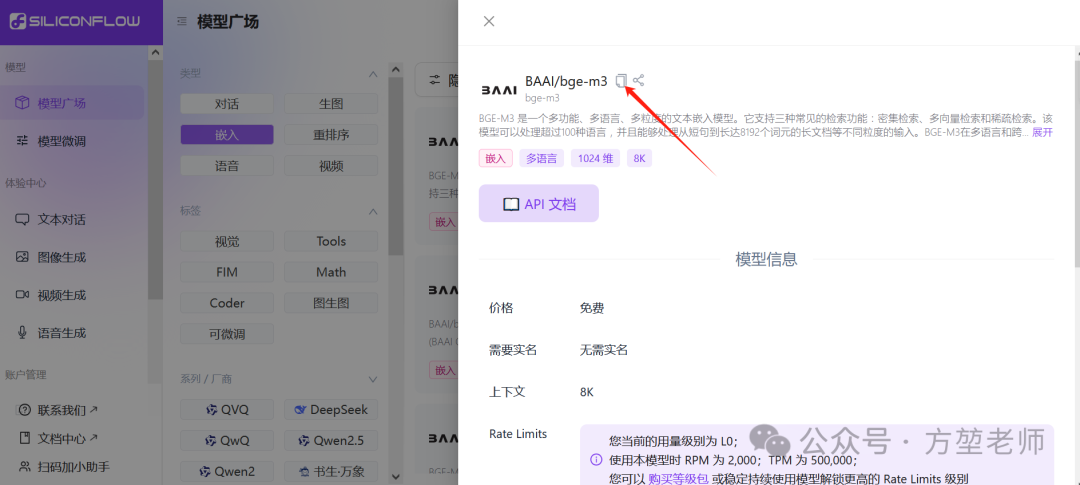Viewport: 1080px width, 485px height.
Task: Click the 模型微调 sliders icon
Action: click(x=23, y=141)
